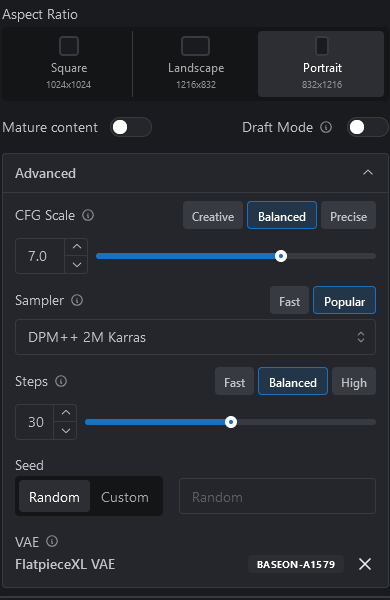Select the Square aspect ratio icon
The width and height of the screenshot is (390, 600).
pos(69,46)
